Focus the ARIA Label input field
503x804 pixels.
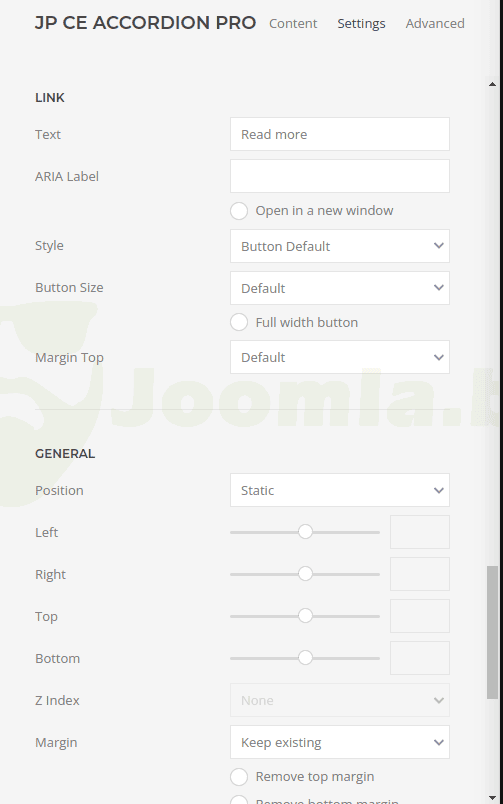(340, 176)
